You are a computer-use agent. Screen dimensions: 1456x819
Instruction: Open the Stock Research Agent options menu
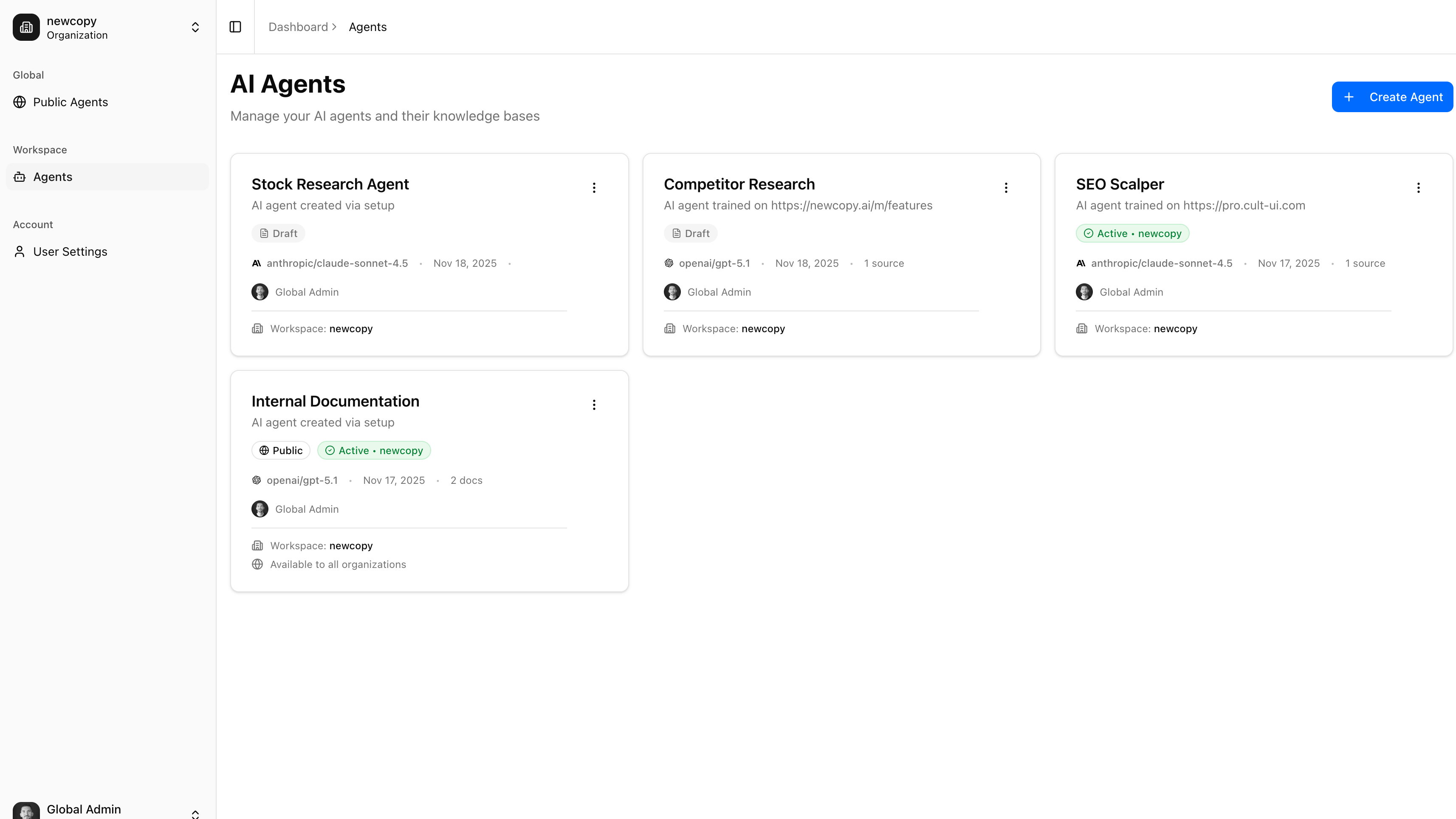(594, 187)
